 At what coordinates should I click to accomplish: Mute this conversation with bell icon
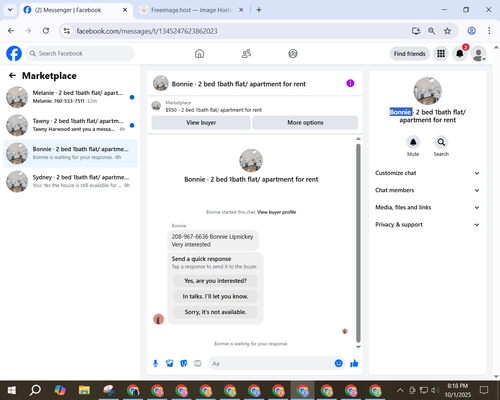coord(413,142)
